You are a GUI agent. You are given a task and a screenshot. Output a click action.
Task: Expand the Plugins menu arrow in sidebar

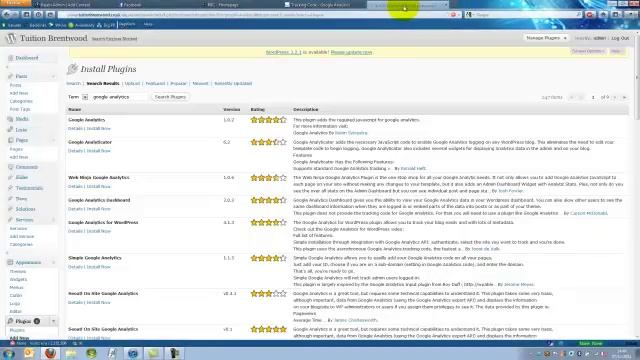(x=53, y=321)
